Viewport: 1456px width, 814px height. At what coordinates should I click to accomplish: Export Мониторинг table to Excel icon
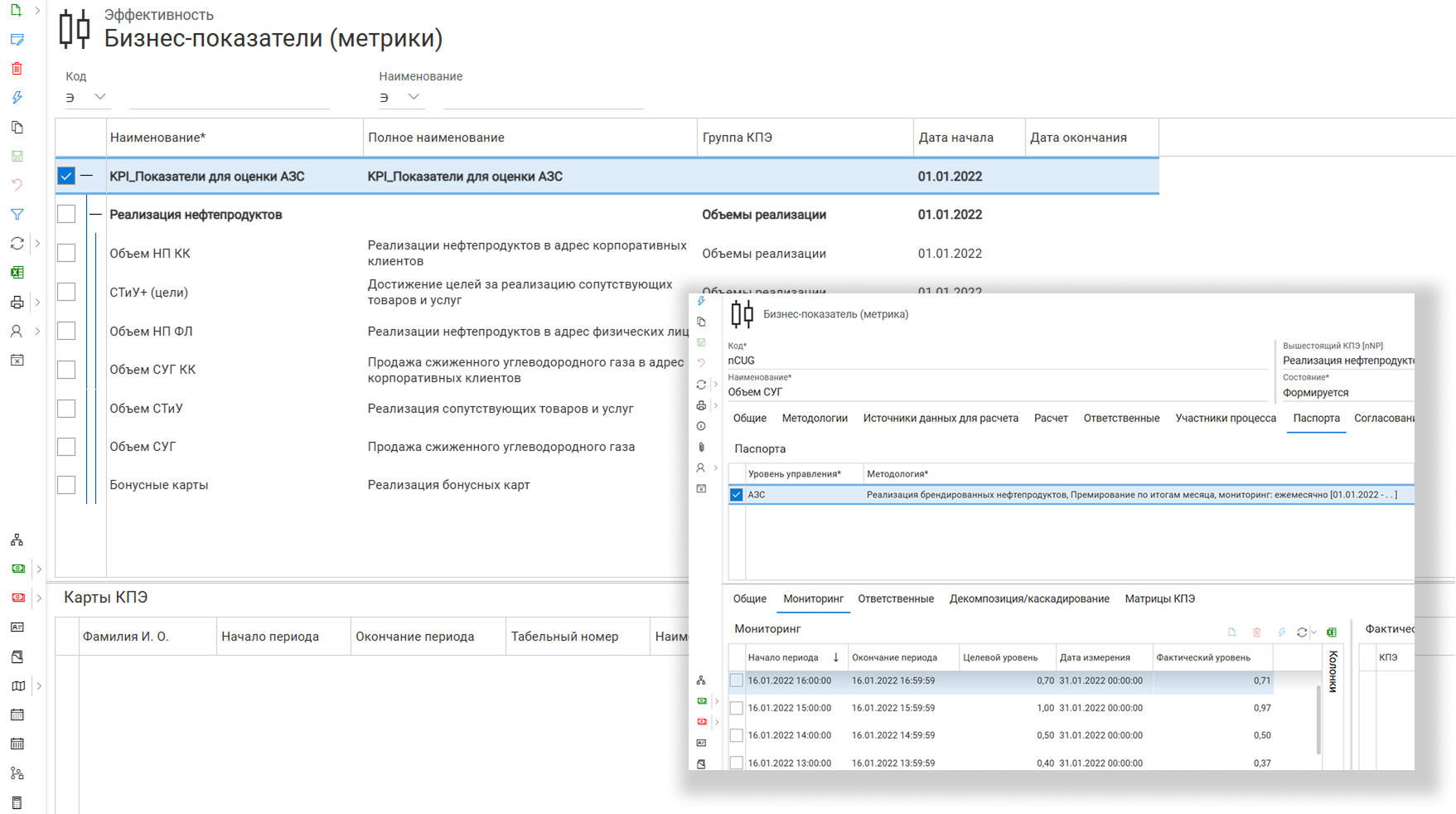(1332, 632)
